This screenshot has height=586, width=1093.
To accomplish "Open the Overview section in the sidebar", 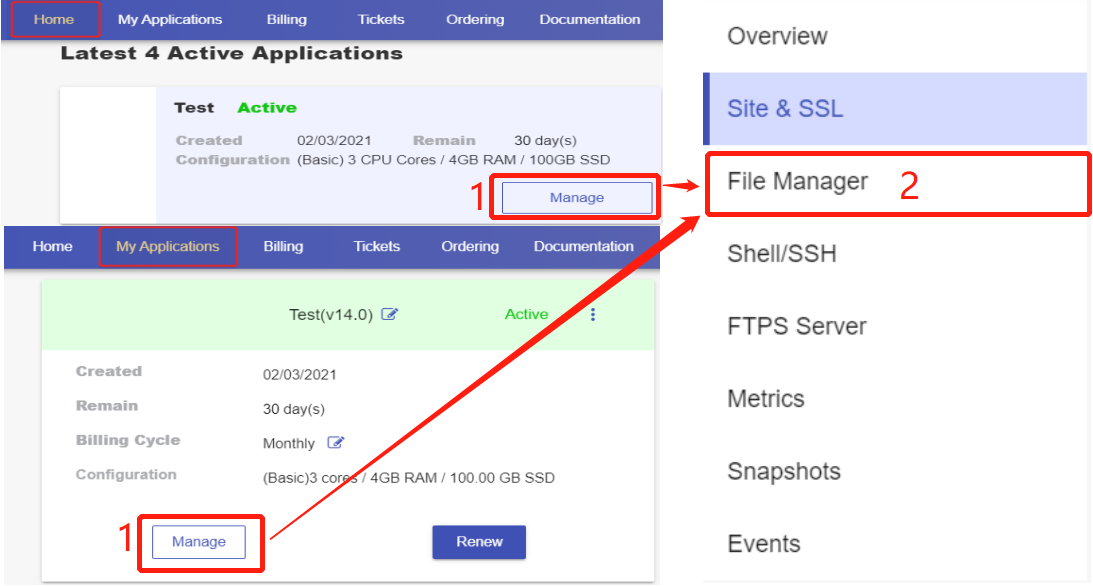I will [x=777, y=37].
